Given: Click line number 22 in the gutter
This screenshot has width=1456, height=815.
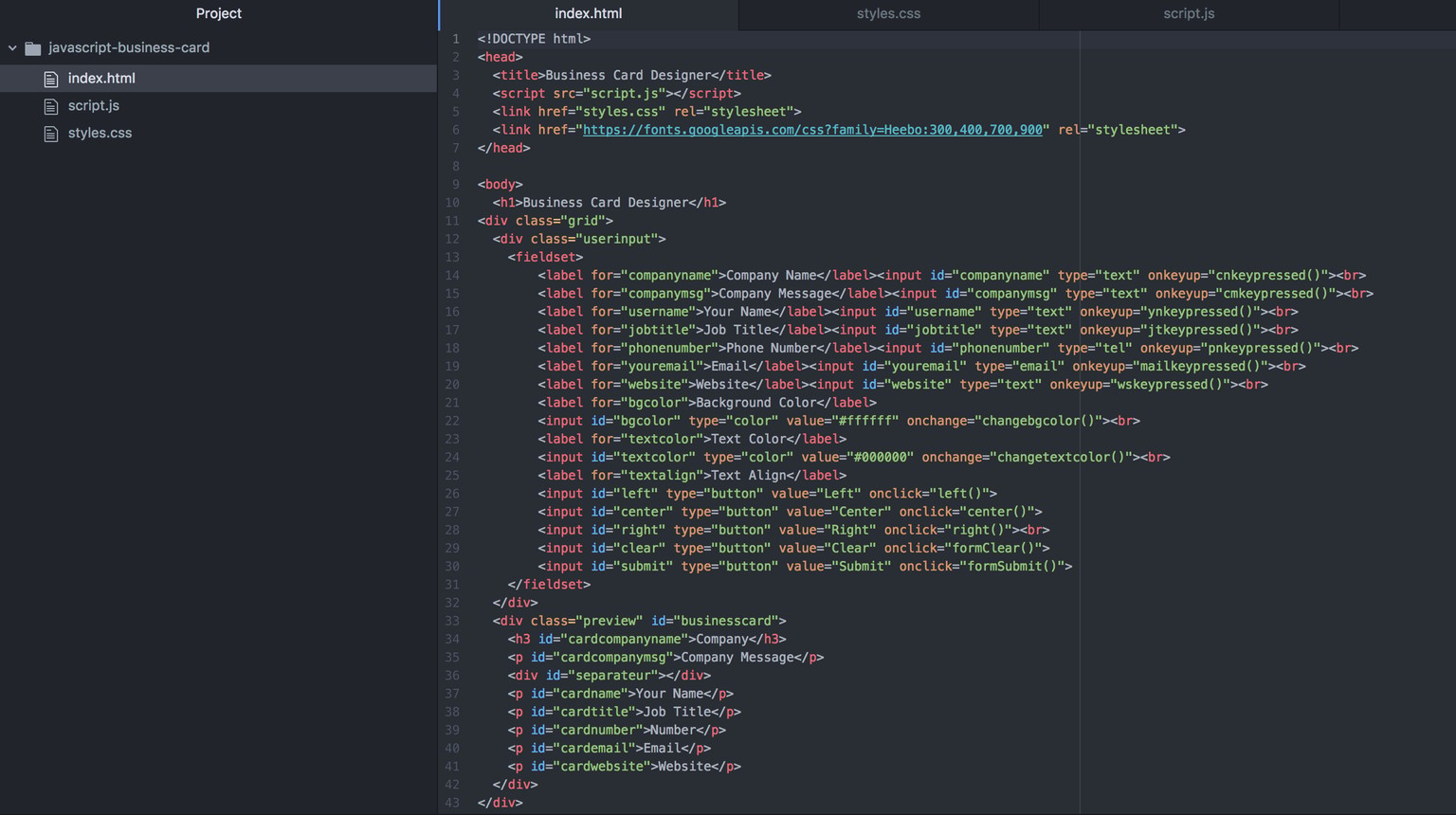Looking at the screenshot, I should [x=452, y=421].
